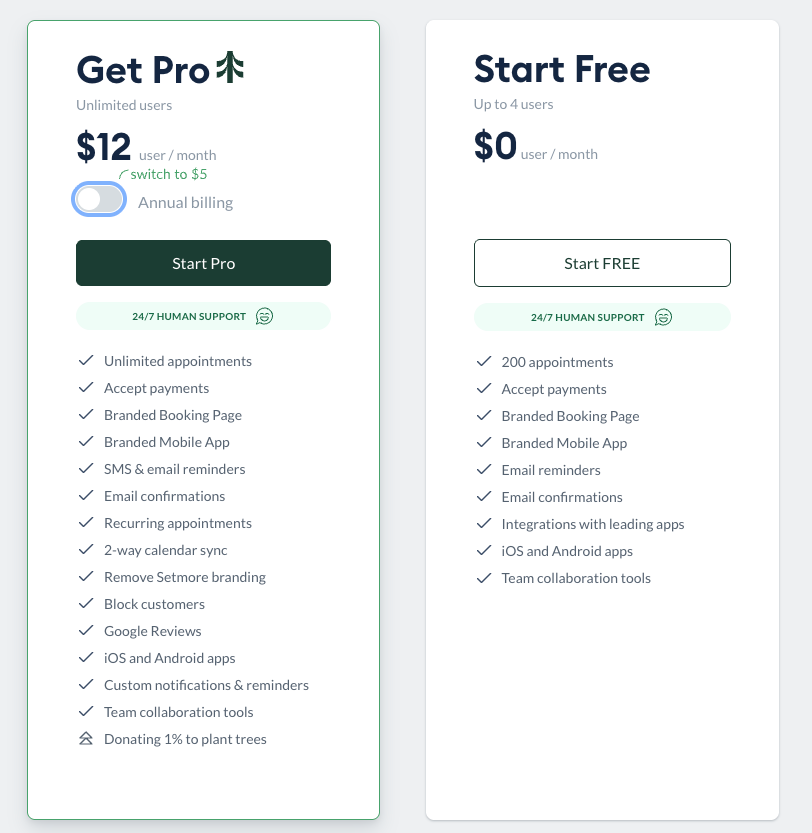Click the 24/7 HUMAN SUPPORT badge on Pro card
This screenshot has width=812, height=833.
point(203,316)
